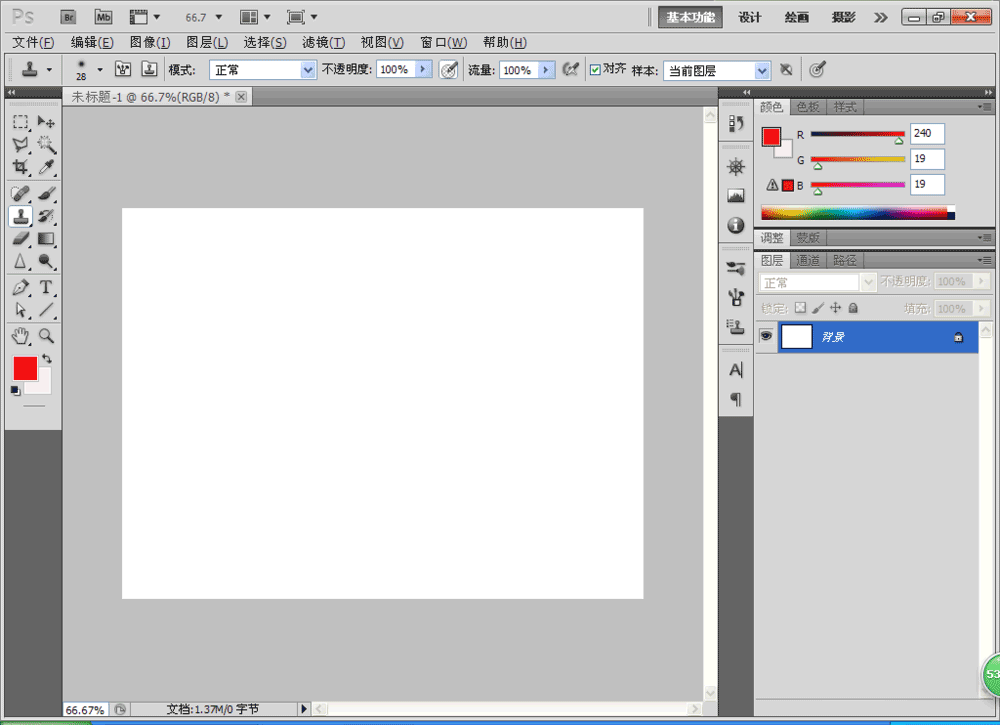Select the Polygonal Lasso tool
Screen dimensions: 1000x725
pyautogui.click(x=20, y=144)
